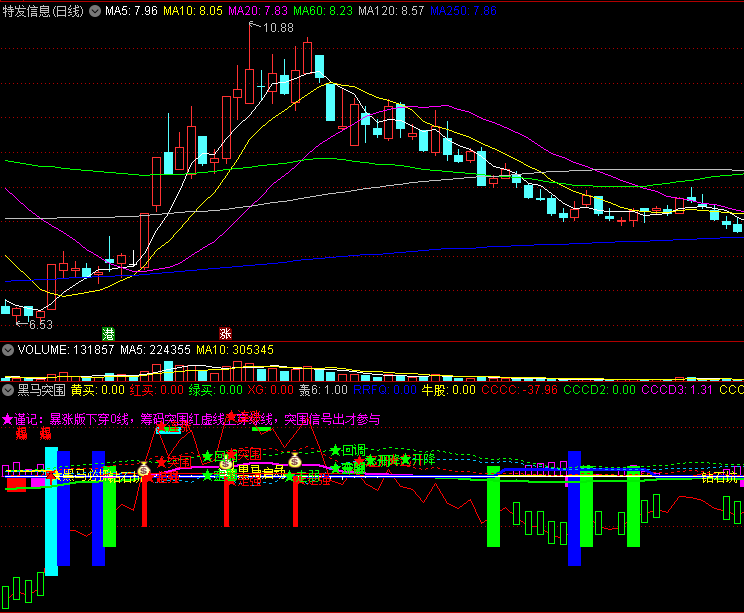Click the 绿买: 0.00 value
This screenshot has width=744, height=613.
[x=215, y=390]
